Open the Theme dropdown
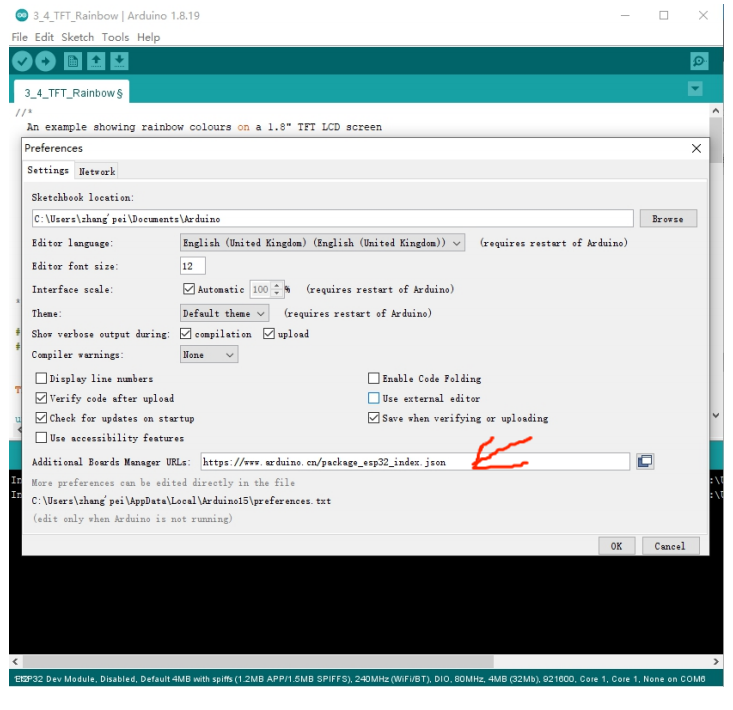The image size is (733, 710). 224,313
